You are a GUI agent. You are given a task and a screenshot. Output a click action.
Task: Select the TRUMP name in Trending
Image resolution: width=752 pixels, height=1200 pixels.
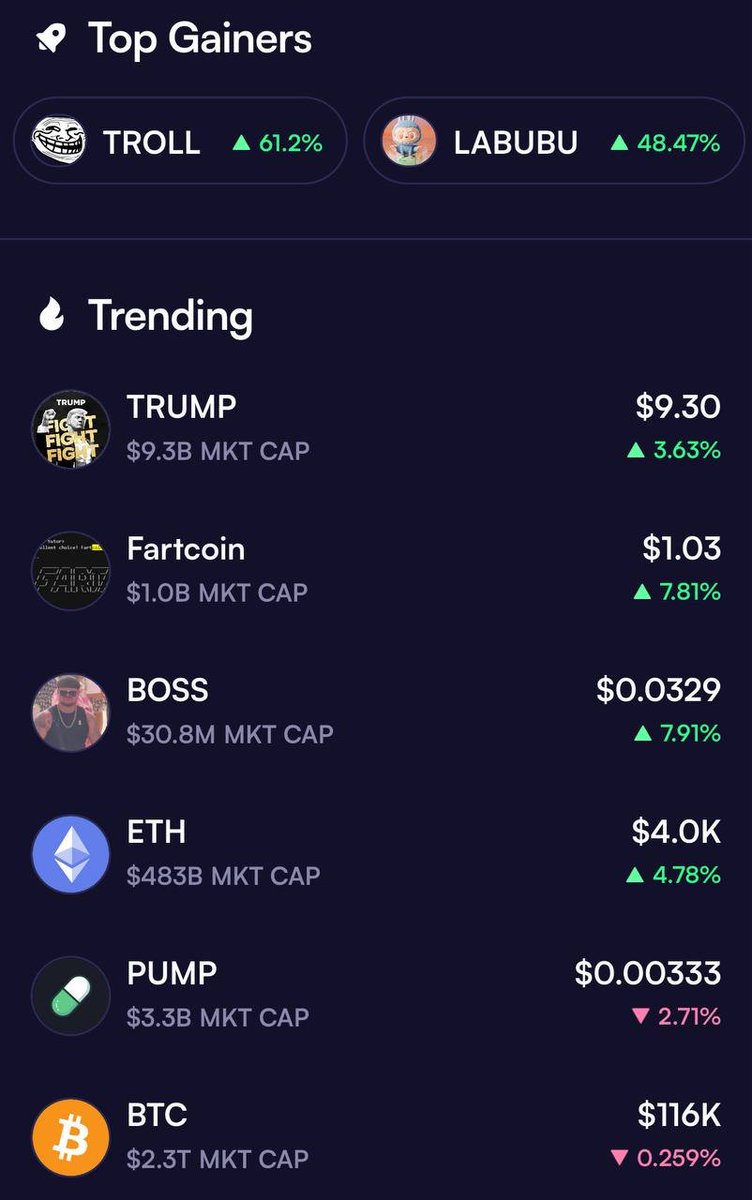pyautogui.click(x=182, y=407)
